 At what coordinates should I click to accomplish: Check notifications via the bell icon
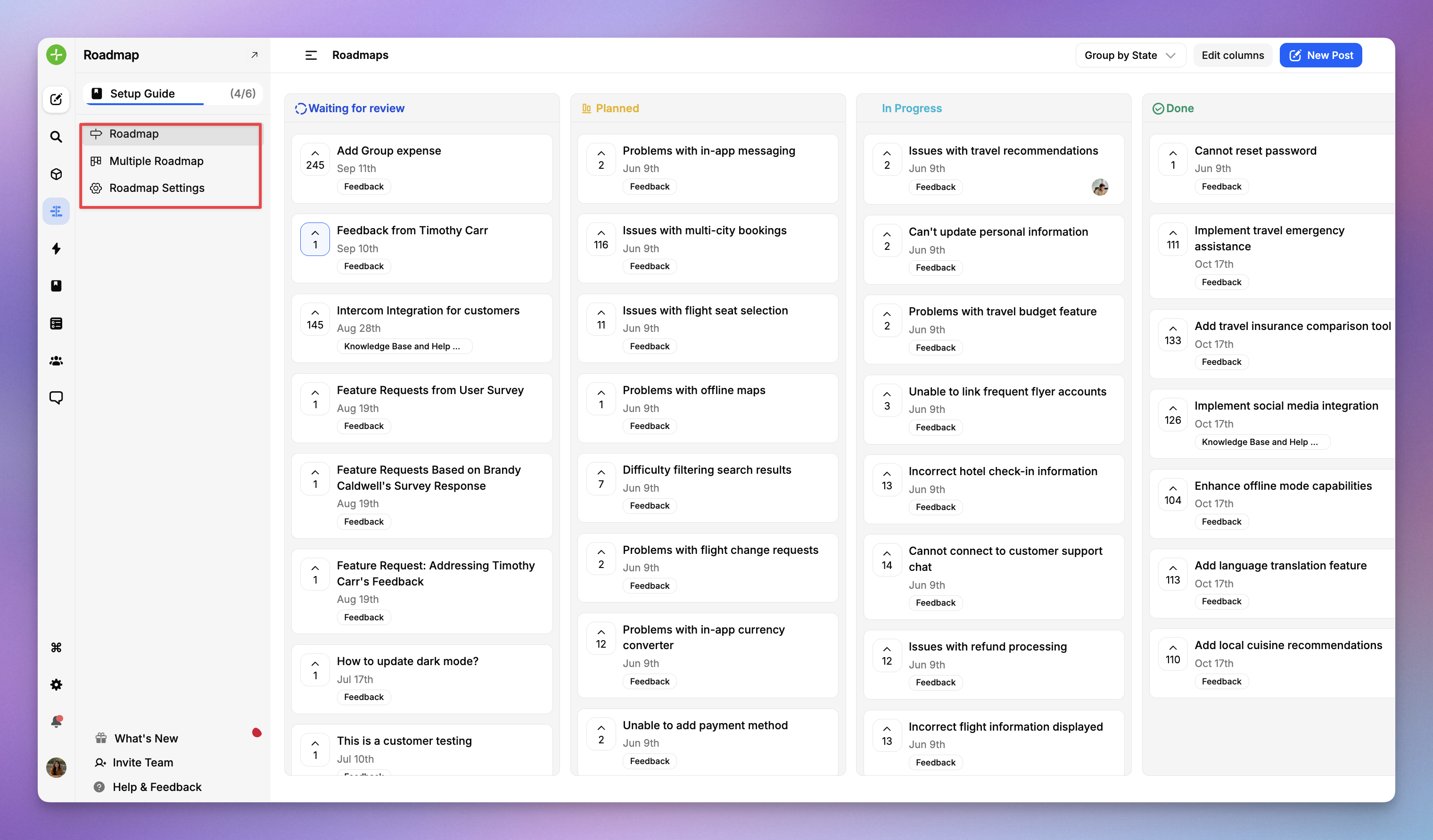pos(56,721)
